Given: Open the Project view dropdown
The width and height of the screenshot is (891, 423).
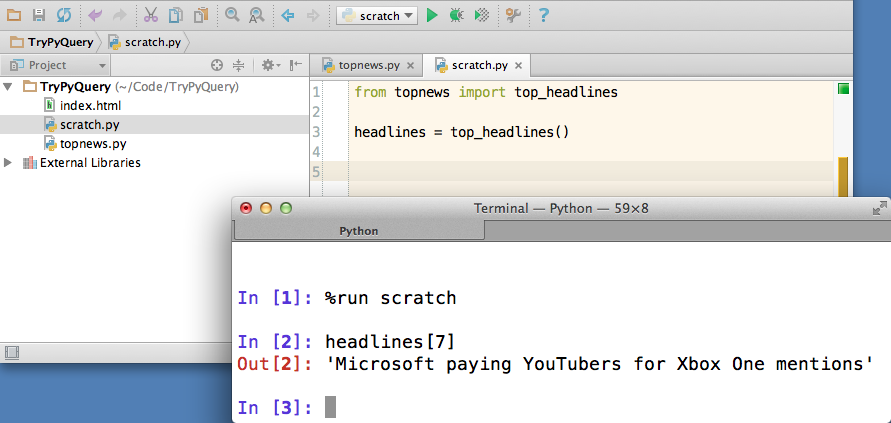Looking at the screenshot, I should (x=58, y=65).
